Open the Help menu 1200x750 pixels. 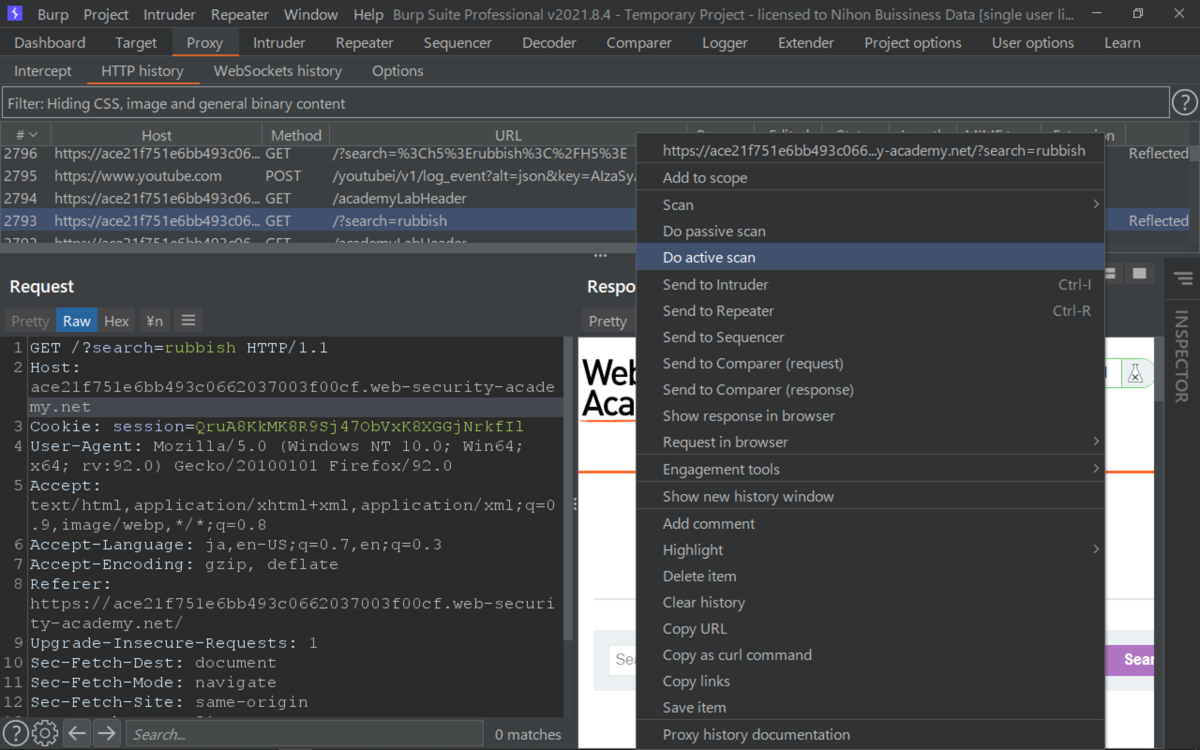[368, 14]
